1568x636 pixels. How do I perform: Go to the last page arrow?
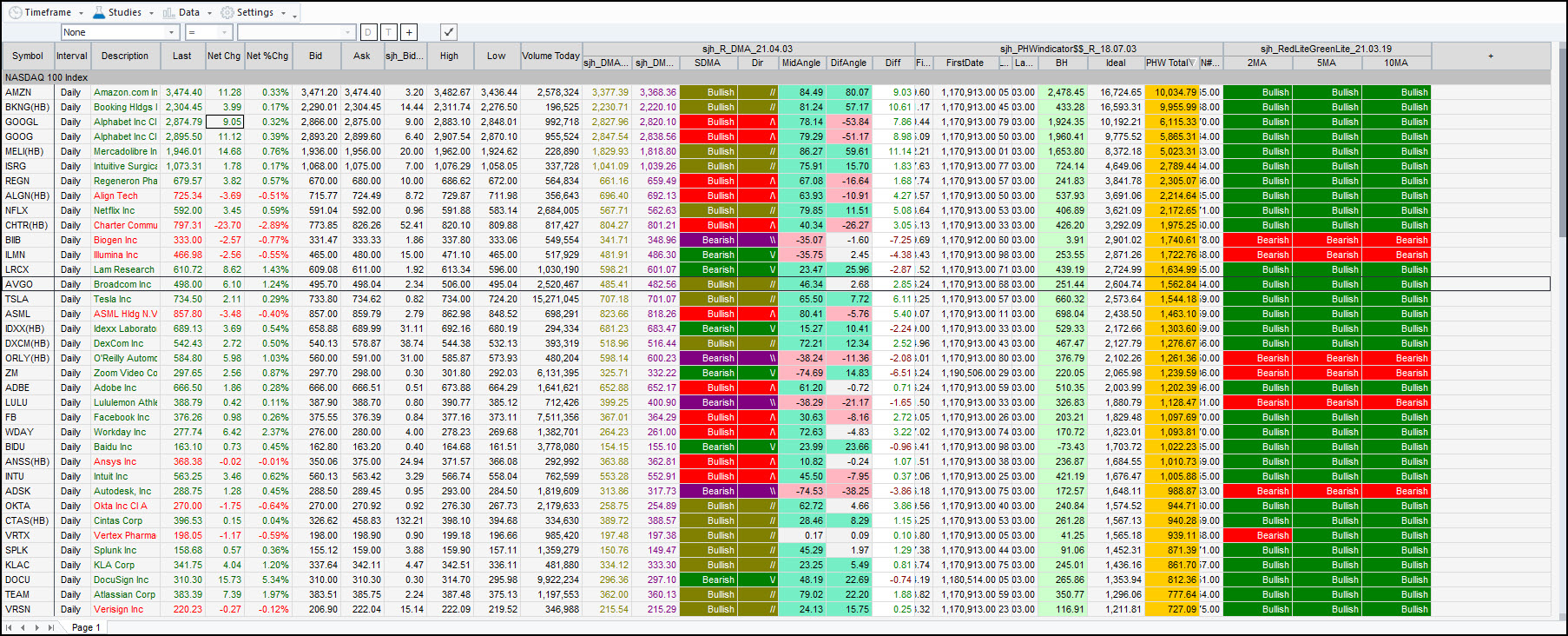[50, 627]
